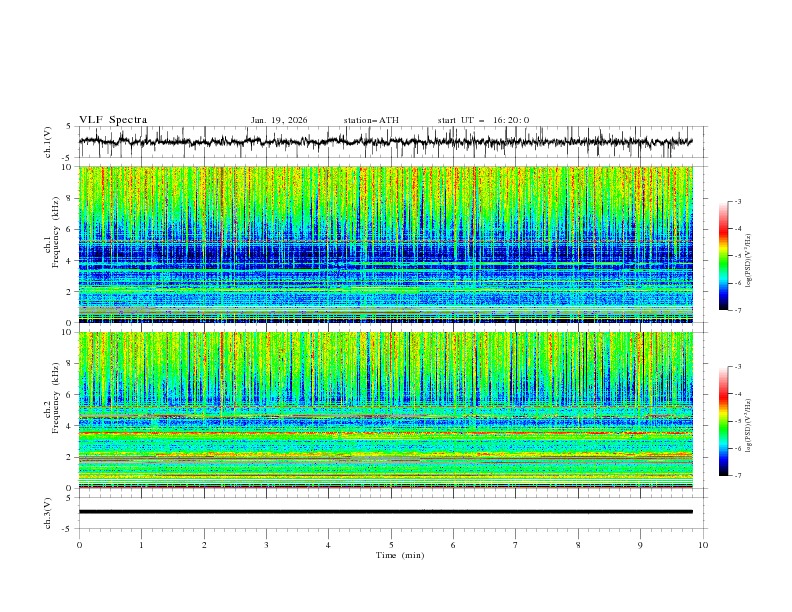This screenshot has height=612, width=792.
Task: Click time axis tick label '3'
Action: (266, 545)
